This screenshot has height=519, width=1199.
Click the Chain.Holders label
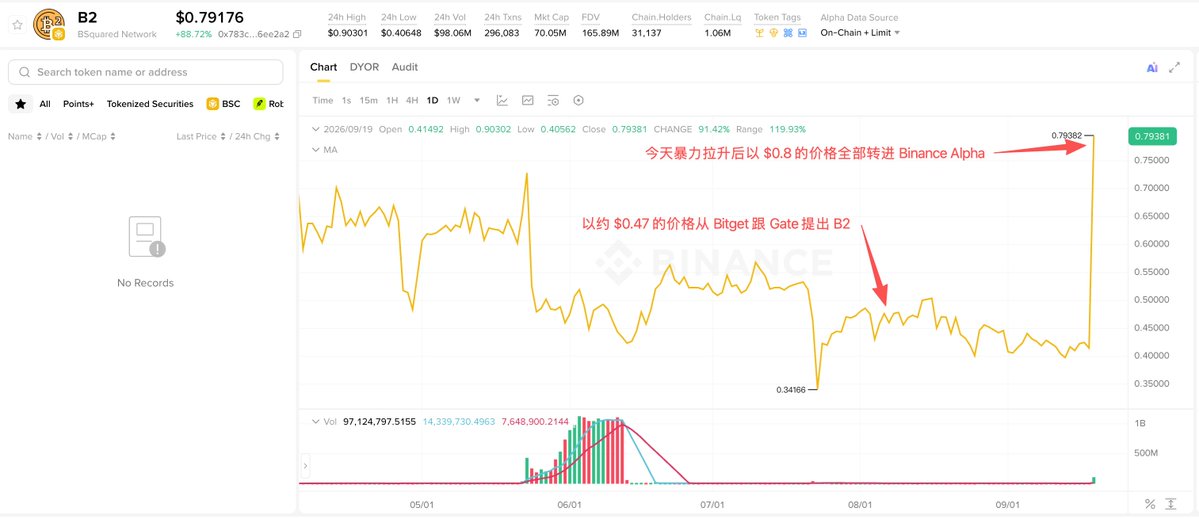(661, 18)
